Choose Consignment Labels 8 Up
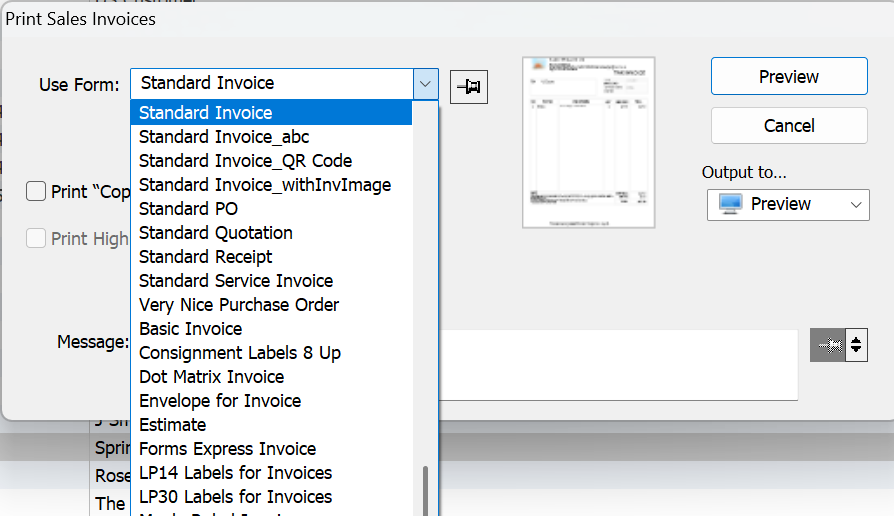 click(271, 352)
